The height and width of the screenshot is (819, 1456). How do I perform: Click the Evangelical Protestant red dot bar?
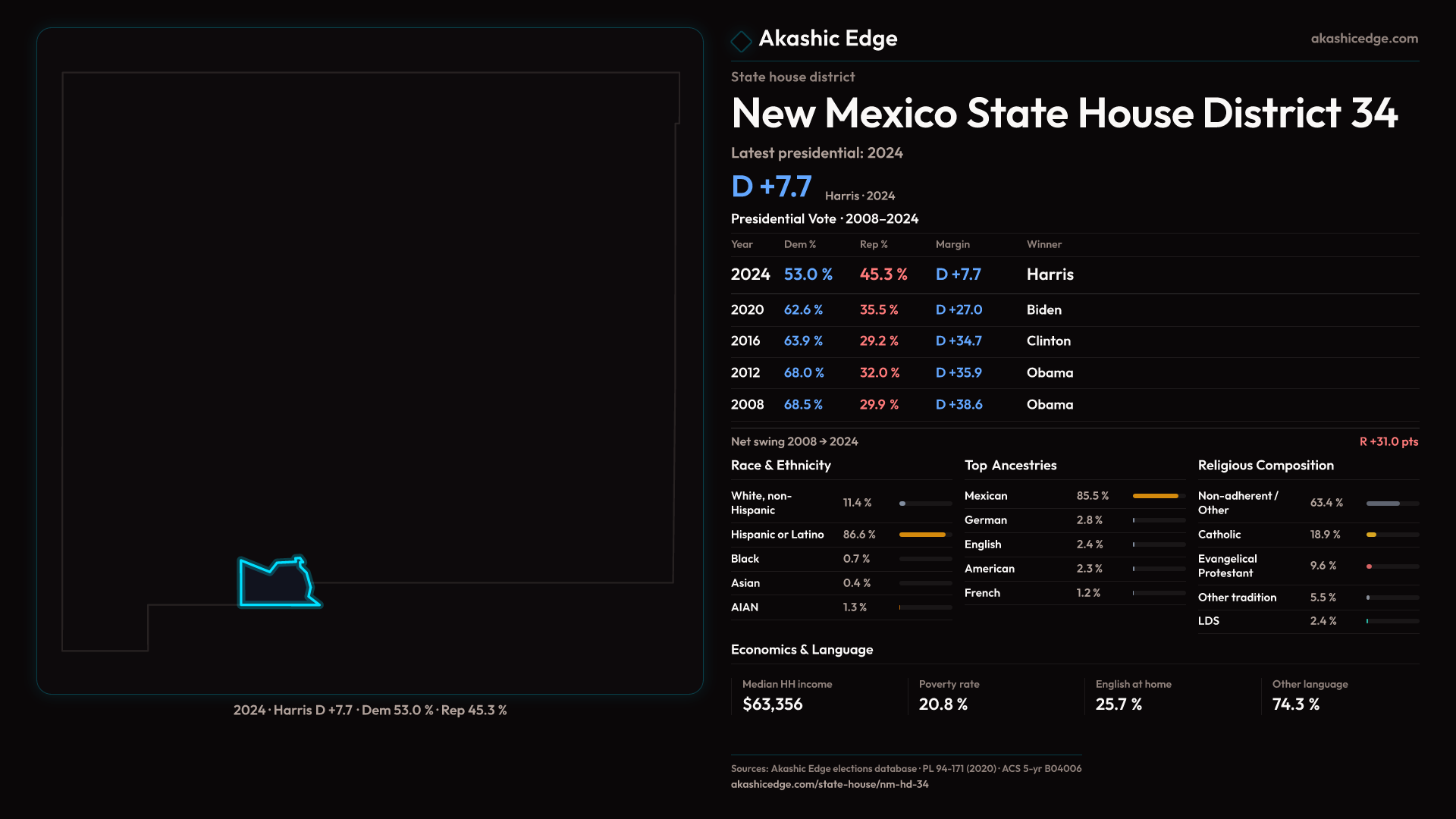1370,566
